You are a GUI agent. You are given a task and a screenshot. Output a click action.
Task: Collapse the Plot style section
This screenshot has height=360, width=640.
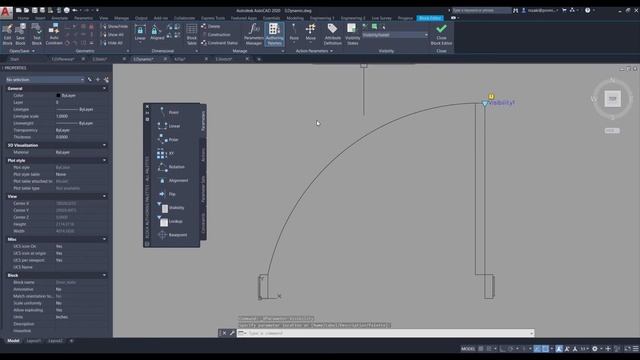(104, 160)
